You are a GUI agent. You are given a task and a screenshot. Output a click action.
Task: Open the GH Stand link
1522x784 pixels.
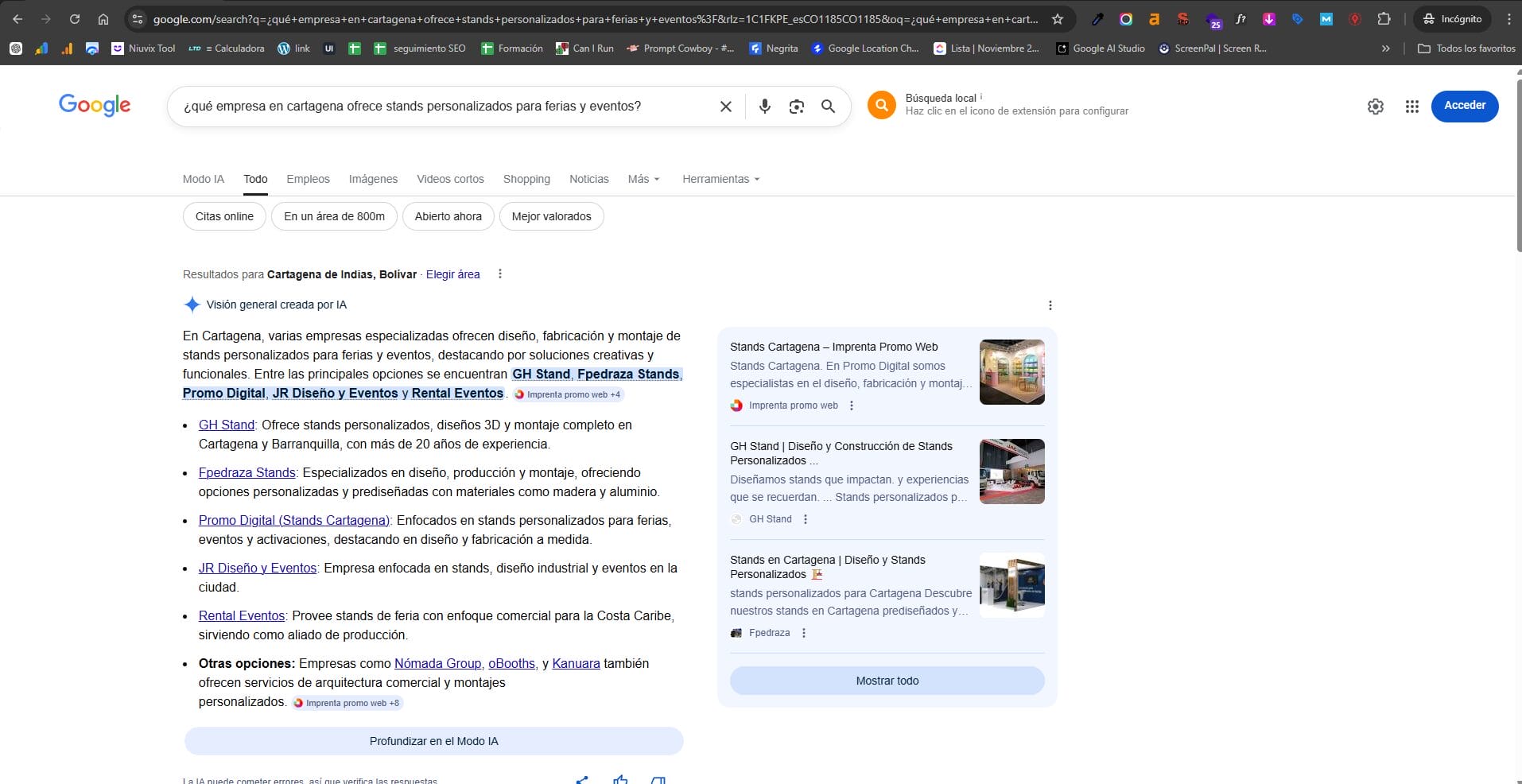(x=226, y=425)
